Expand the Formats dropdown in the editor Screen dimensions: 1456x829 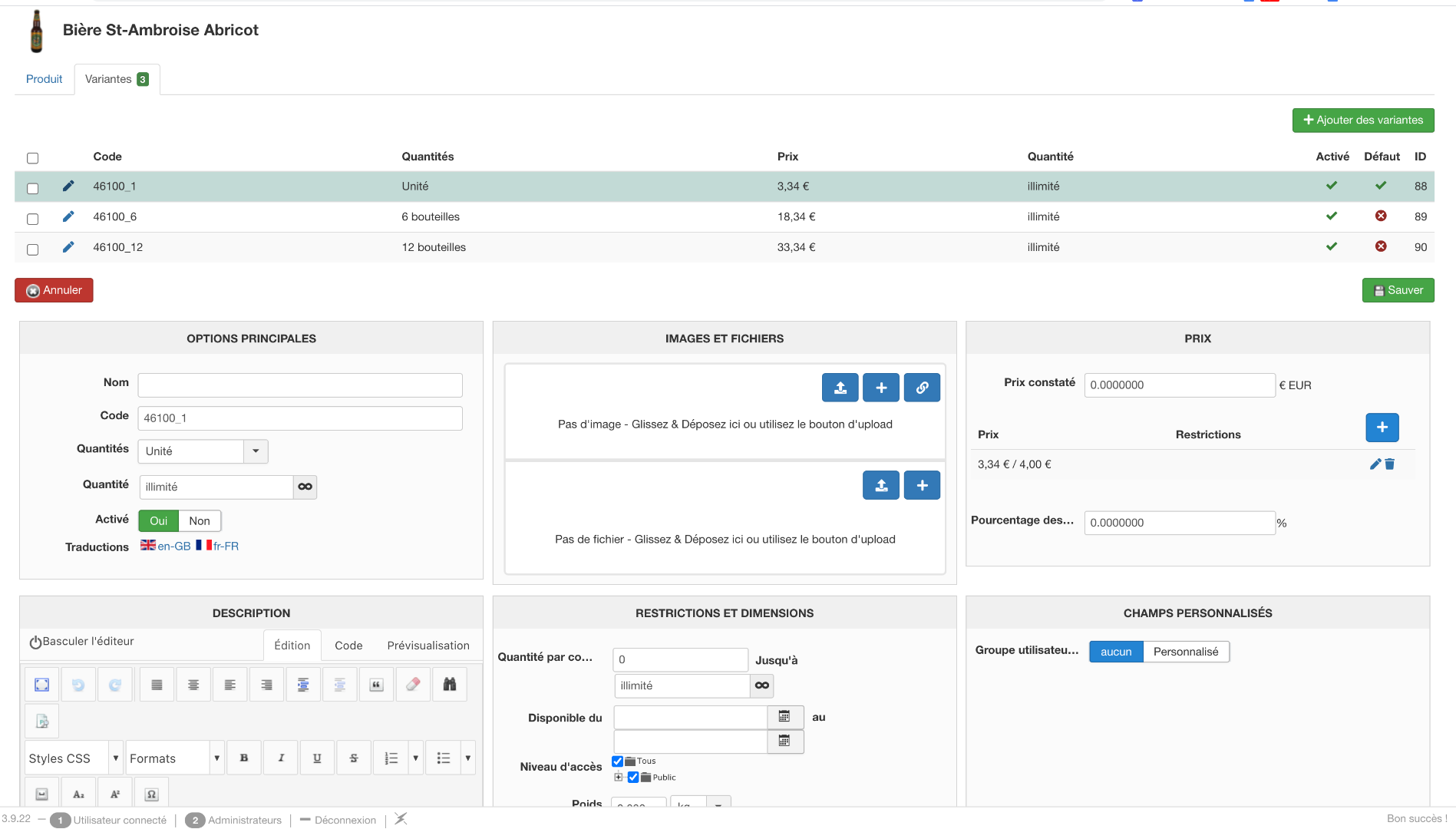(174, 758)
